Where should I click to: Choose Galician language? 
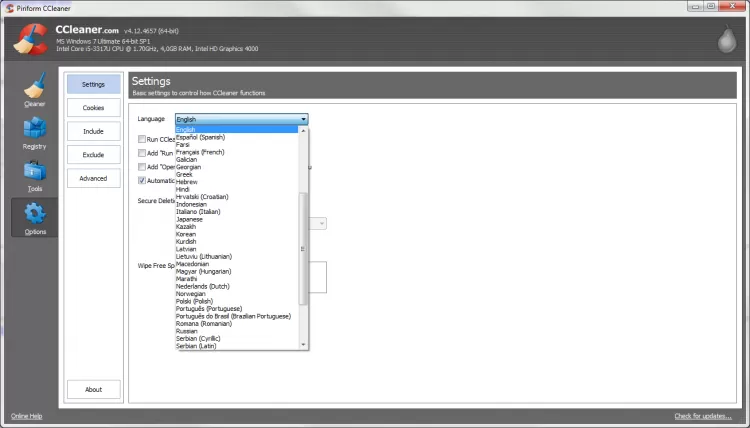tap(237, 159)
